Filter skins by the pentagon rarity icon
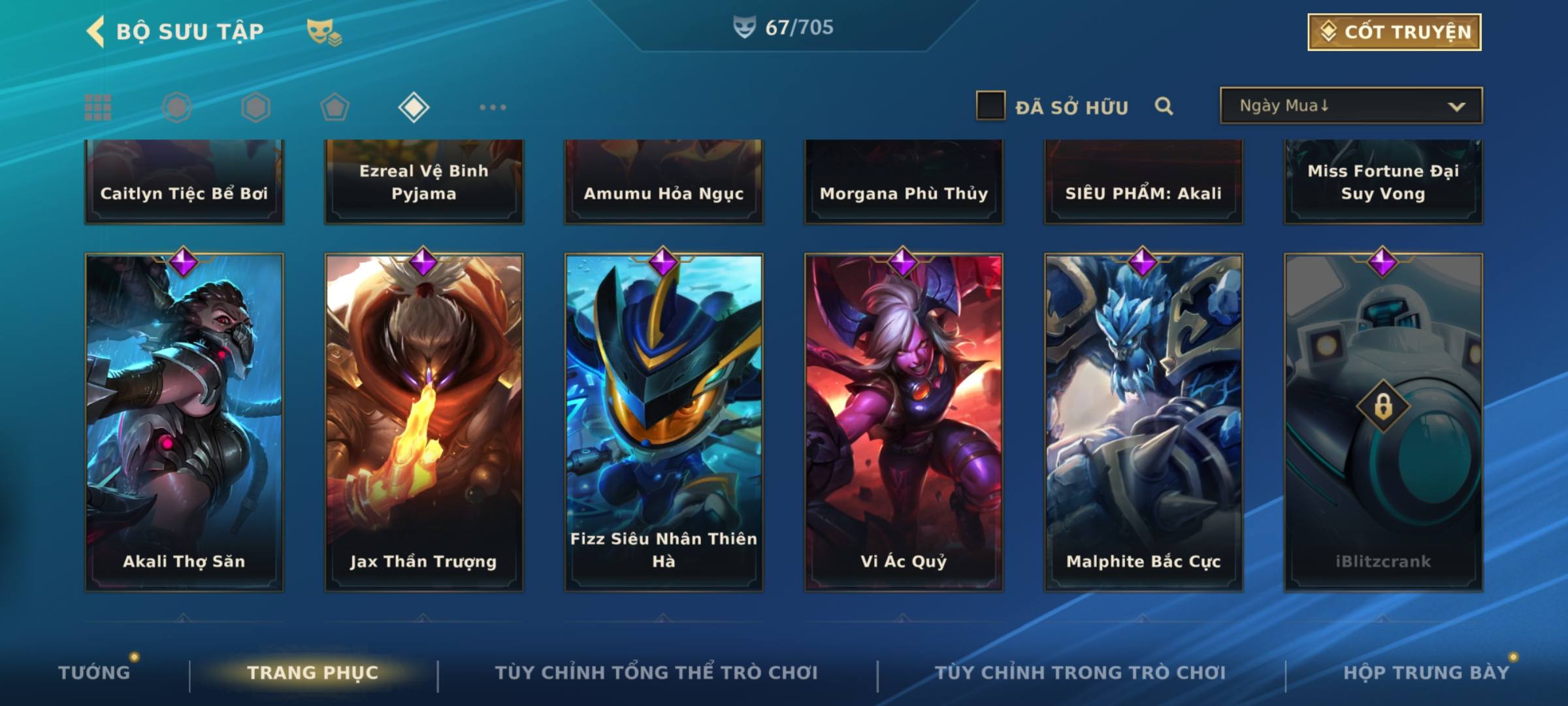The height and width of the screenshot is (706, 1568). tap(335, 107)
